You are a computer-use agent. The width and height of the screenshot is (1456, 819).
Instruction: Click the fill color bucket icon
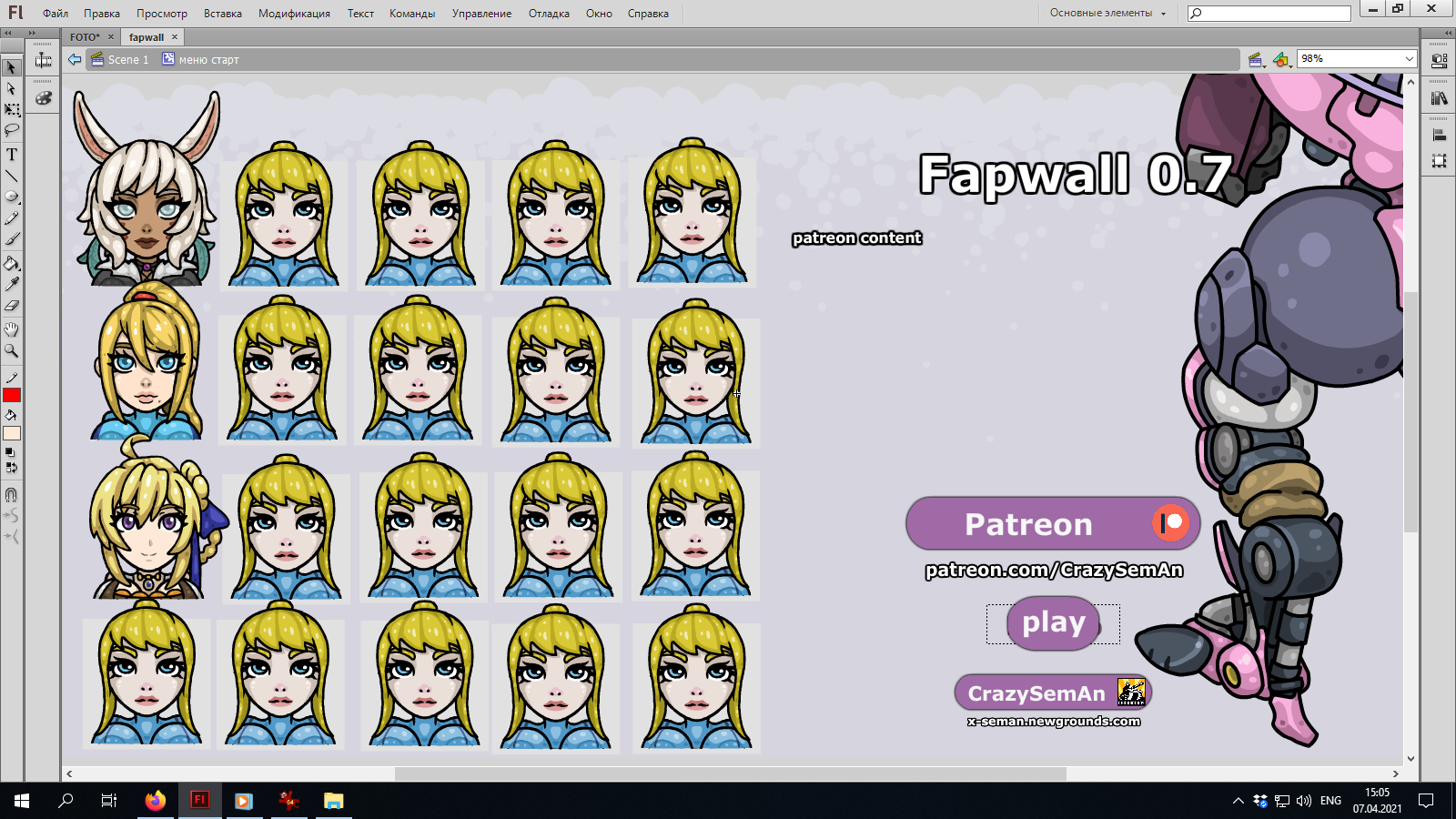pos(12,415)
